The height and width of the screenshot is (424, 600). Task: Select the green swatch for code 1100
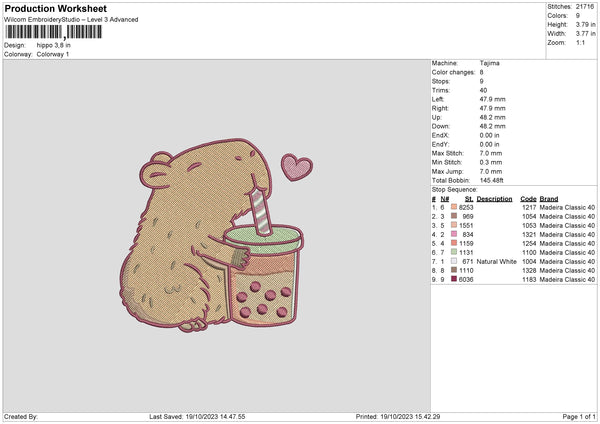[454, 252]
